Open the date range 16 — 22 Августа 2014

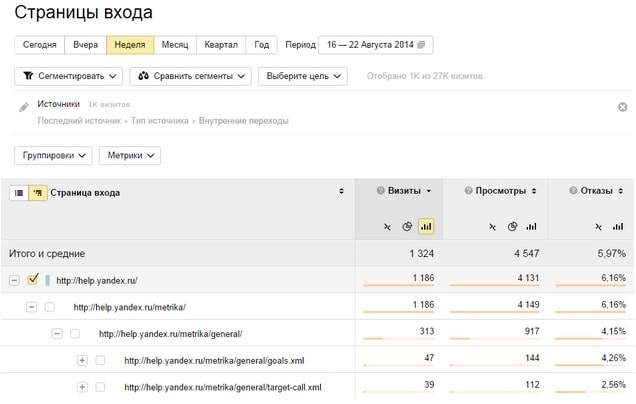click(376, 45)
